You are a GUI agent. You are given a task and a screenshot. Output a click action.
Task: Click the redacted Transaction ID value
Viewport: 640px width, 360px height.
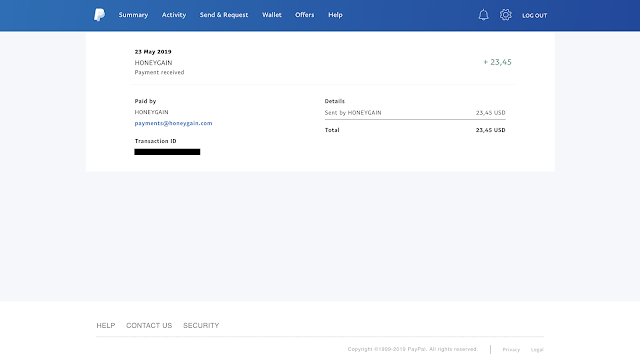click(x=167, y=152)
